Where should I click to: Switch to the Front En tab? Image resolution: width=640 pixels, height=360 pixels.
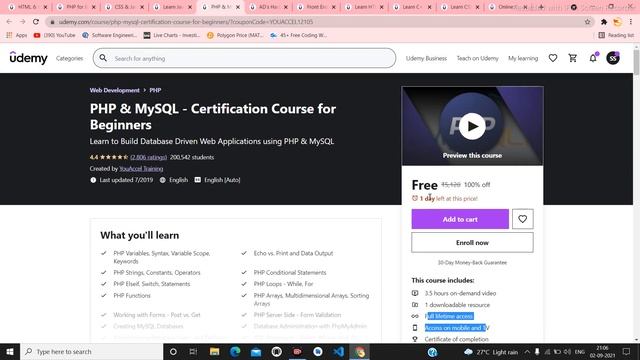coord(316,7)
